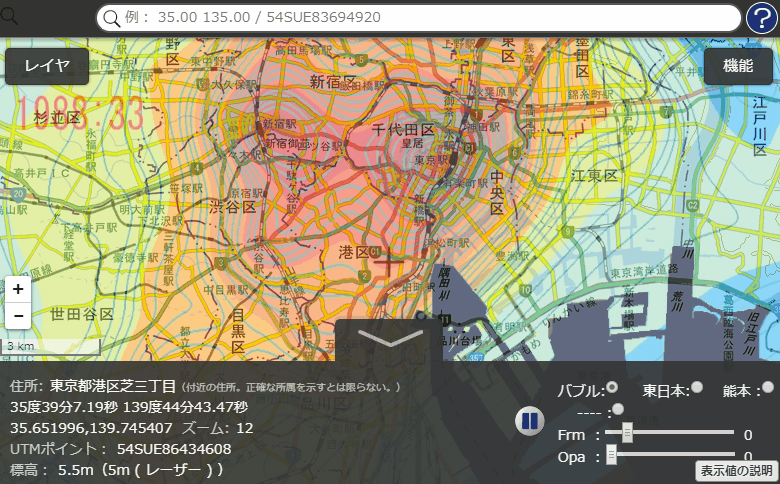The height and width of the screenshot is (484, 780).
Task: Click the coordinate search input field
Action: tap(420, 18)
